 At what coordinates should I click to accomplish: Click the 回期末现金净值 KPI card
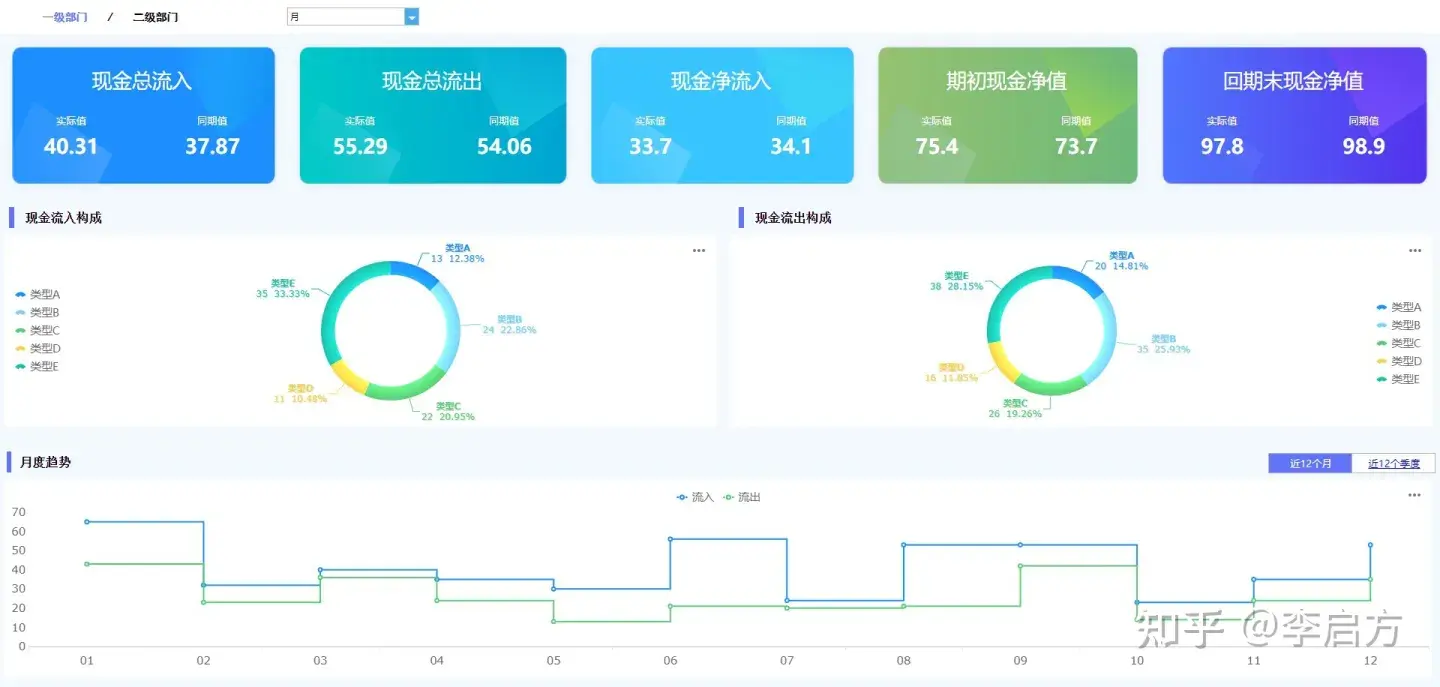tap(1294, 113)
